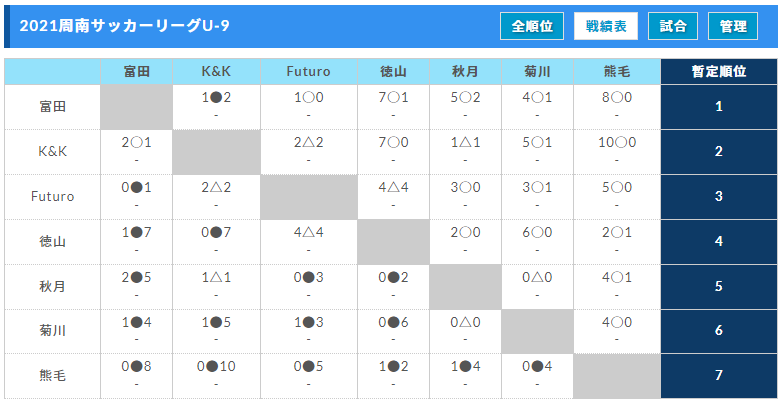Image resolution: width=784 pixels, height=404 pixels.
Task: Open K&K vs 熊毛 10○0 result cell
Action: [x=617, y=142]
